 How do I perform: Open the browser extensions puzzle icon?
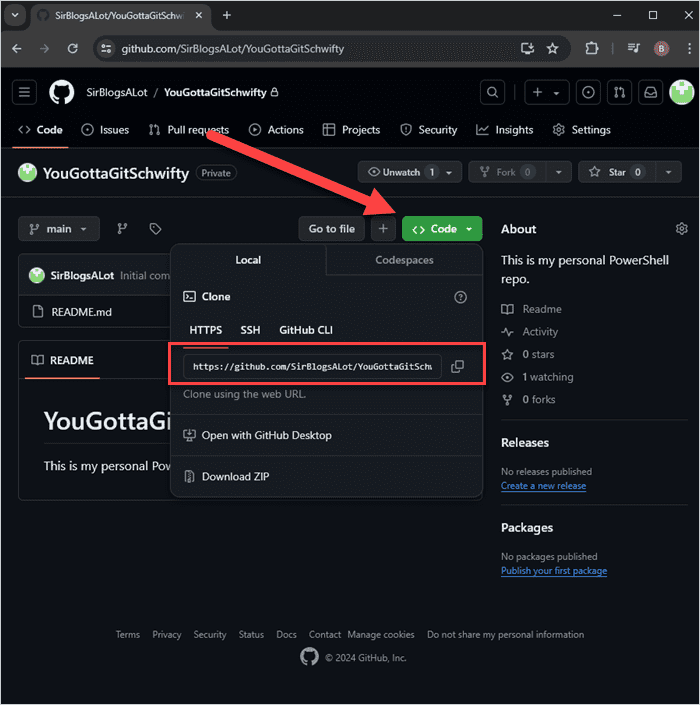coord(592,49)
